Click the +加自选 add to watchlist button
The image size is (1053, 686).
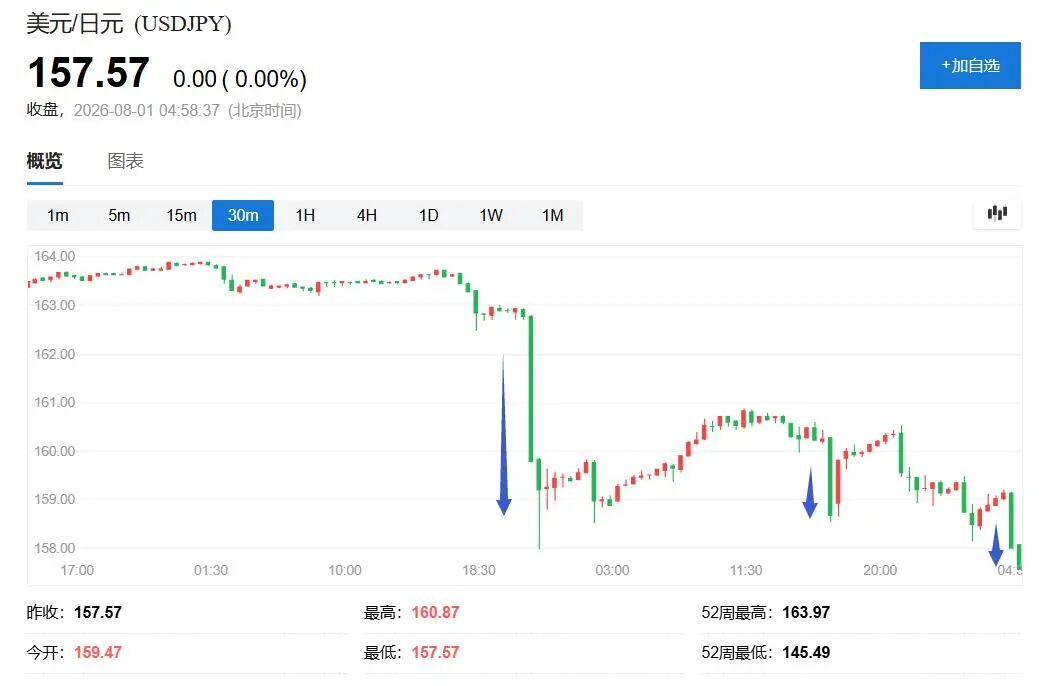click(970, 65)
